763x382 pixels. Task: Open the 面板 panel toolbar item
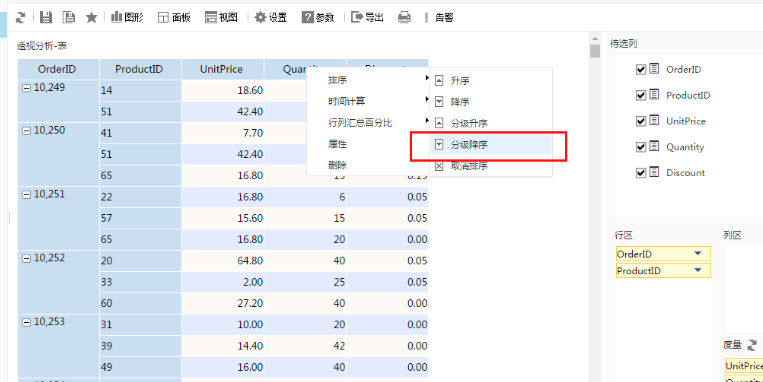pos(174,18)
